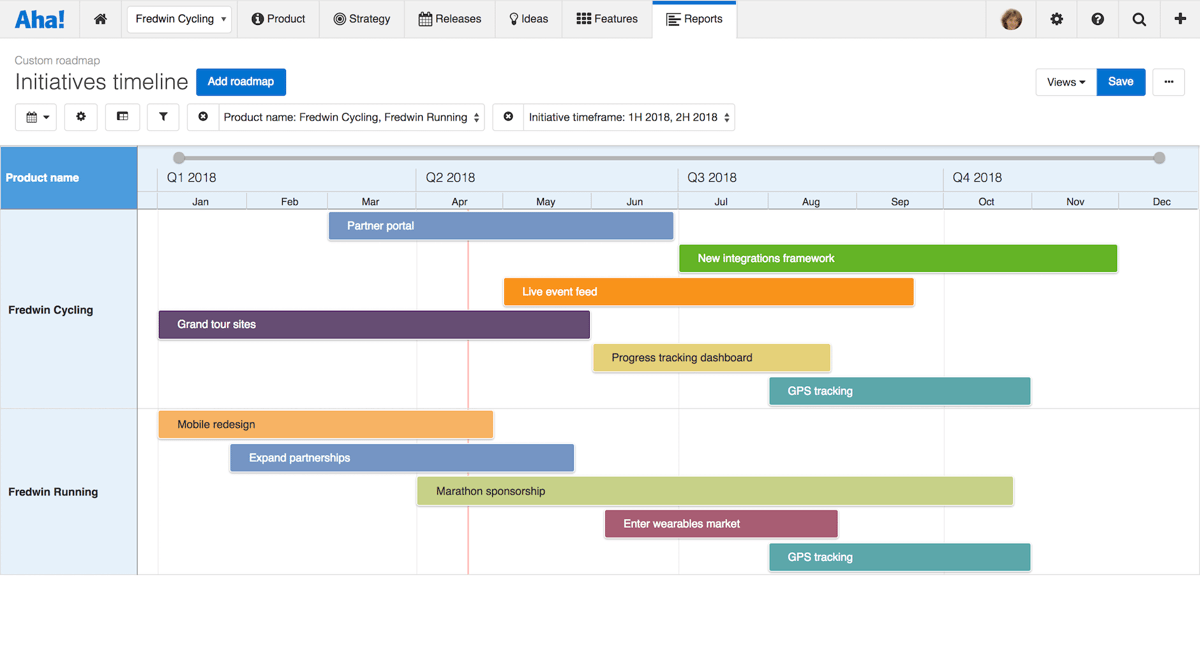Viewport: 1200px width, 651px height.
Task: Remove the Initiative timeframe filter via its X icon
Action: coord(508,117)
